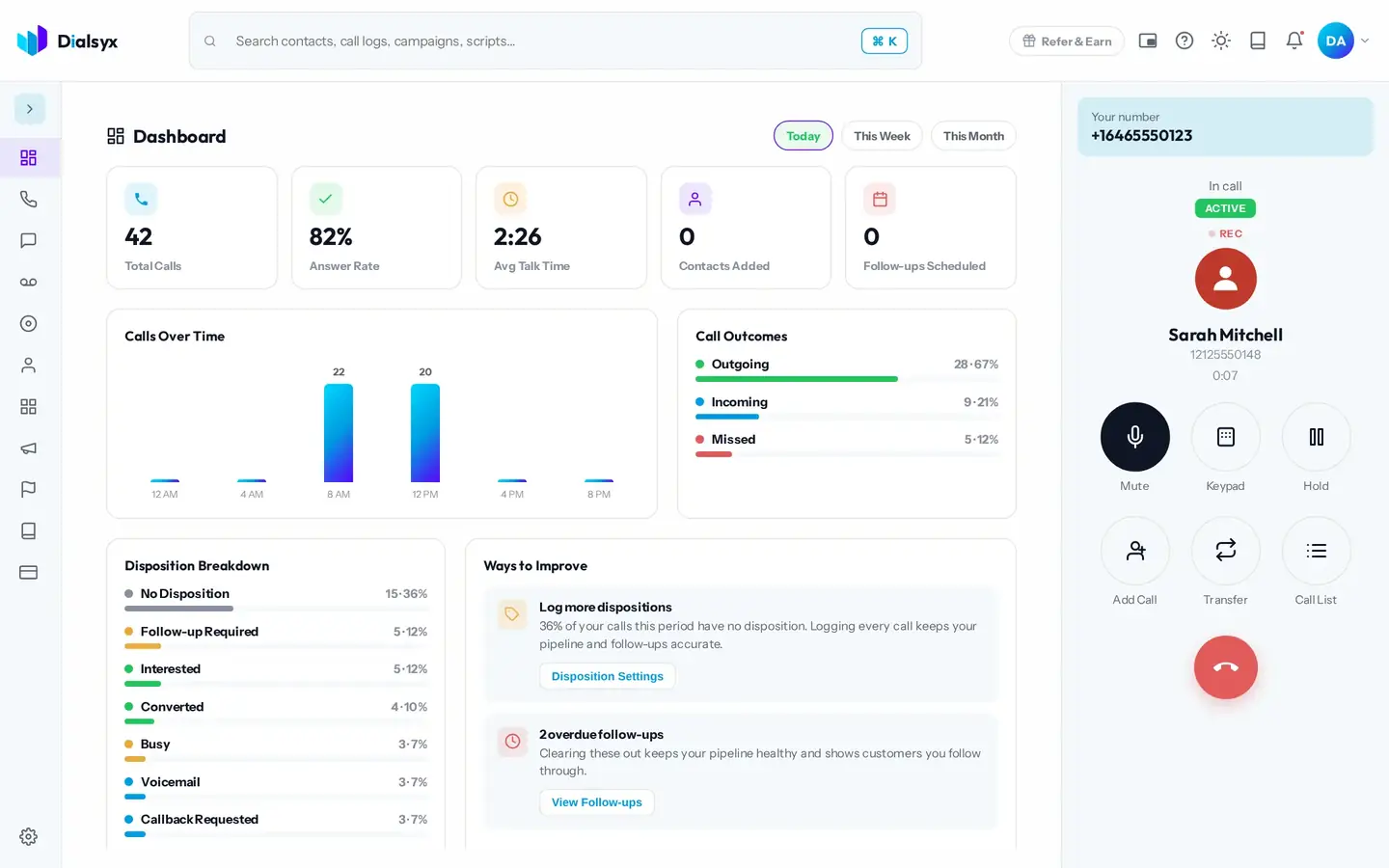This screenshot has height=868, width=1389.
Task: Open the voicemail icon in sidebar
Action: click(29, 282)
